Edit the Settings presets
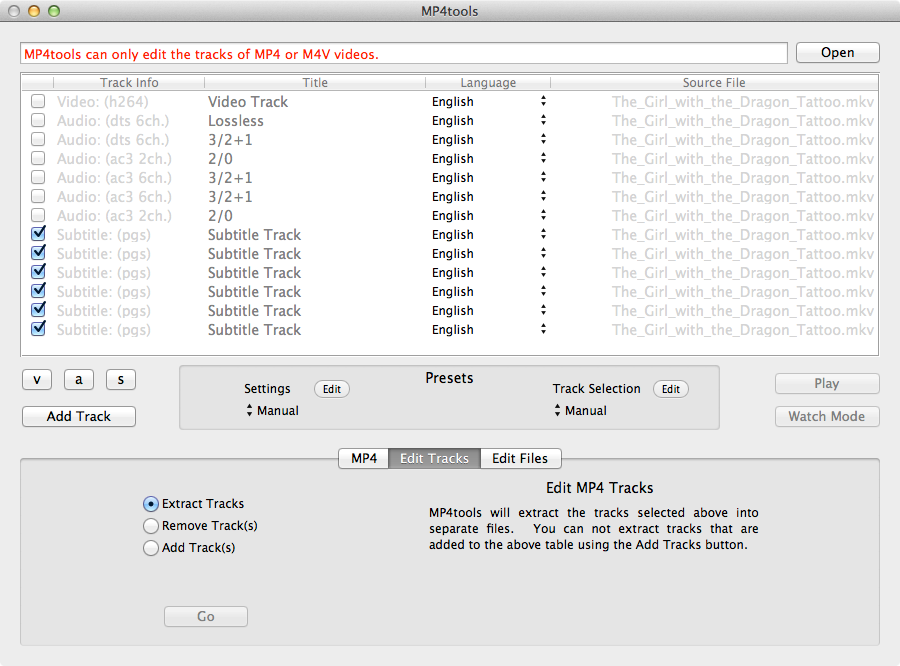The width and height of the screenshot is (900, 666). coord(332,389)
